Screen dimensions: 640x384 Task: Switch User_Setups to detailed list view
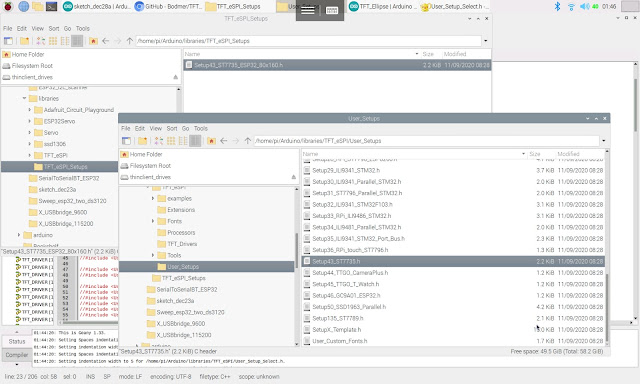tap(195, 141)
